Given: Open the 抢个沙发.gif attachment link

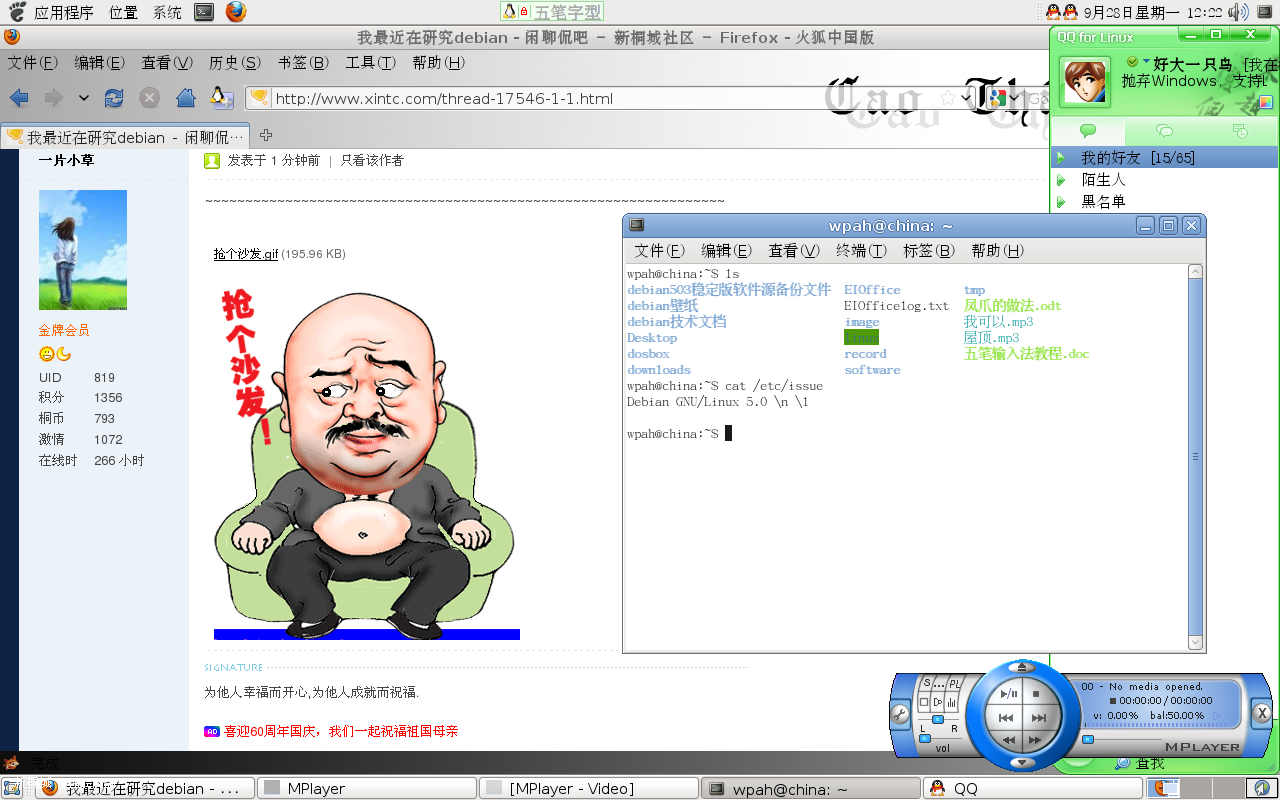Looking at the screenshot, I should click(x=244, y=254).
